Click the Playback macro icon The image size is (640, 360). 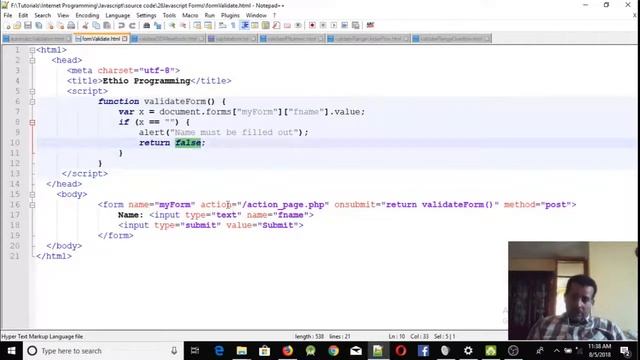click(333, 25)
